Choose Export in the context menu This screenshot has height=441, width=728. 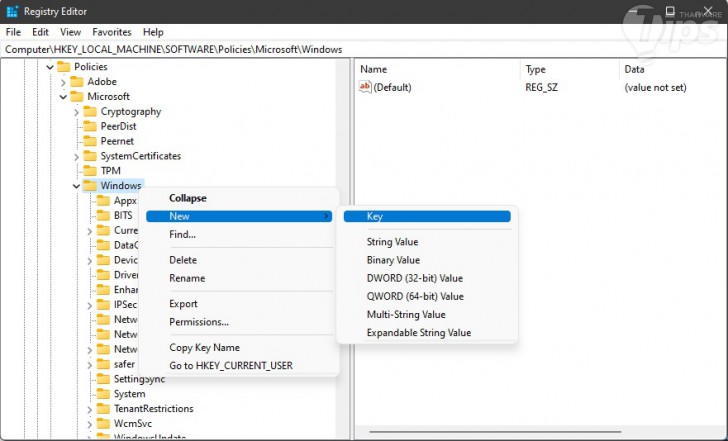click(x=239, y=304)
